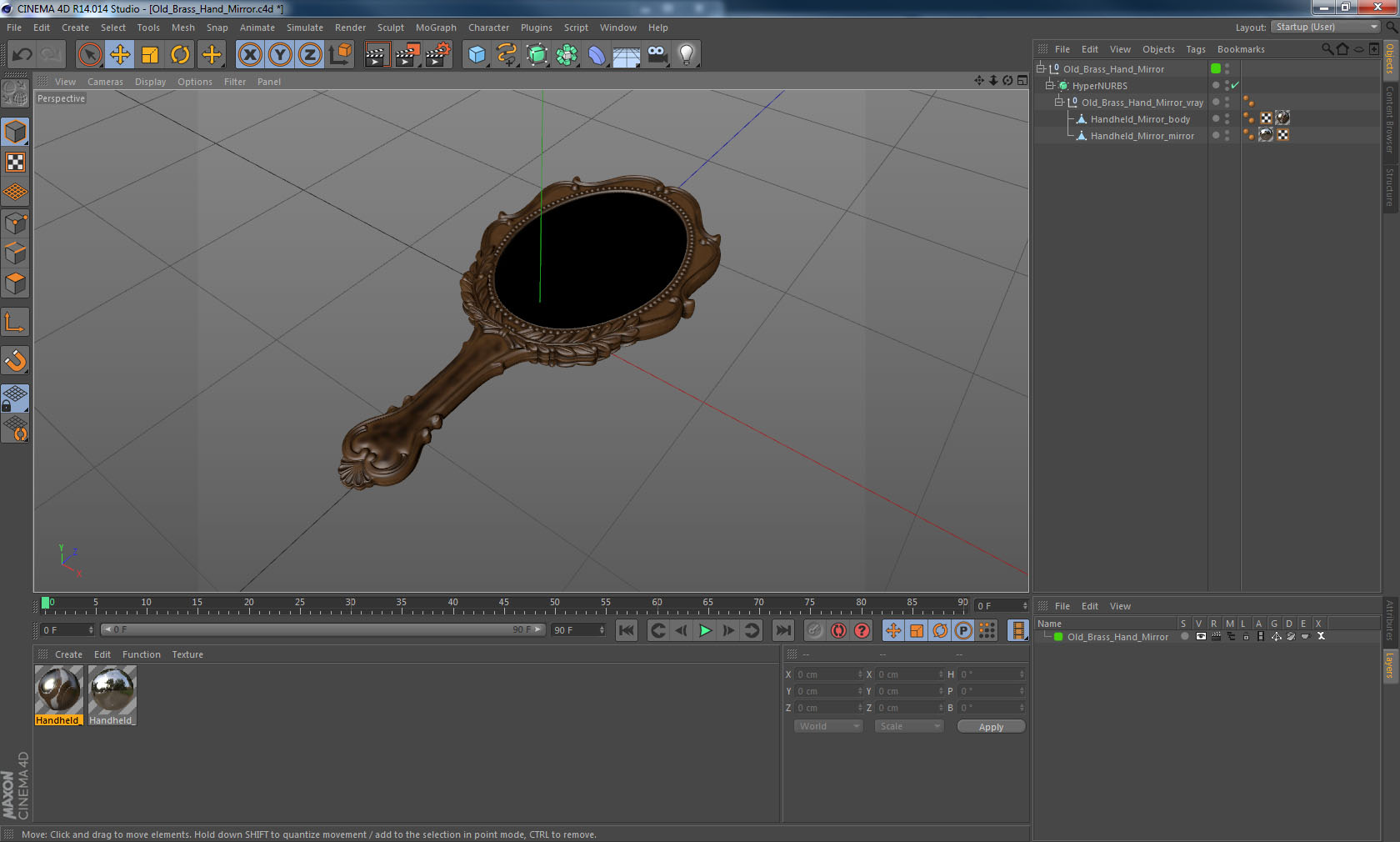1400x842 pixels.
Task: Toggle X axis lock
Action: (x=250, y=55)
